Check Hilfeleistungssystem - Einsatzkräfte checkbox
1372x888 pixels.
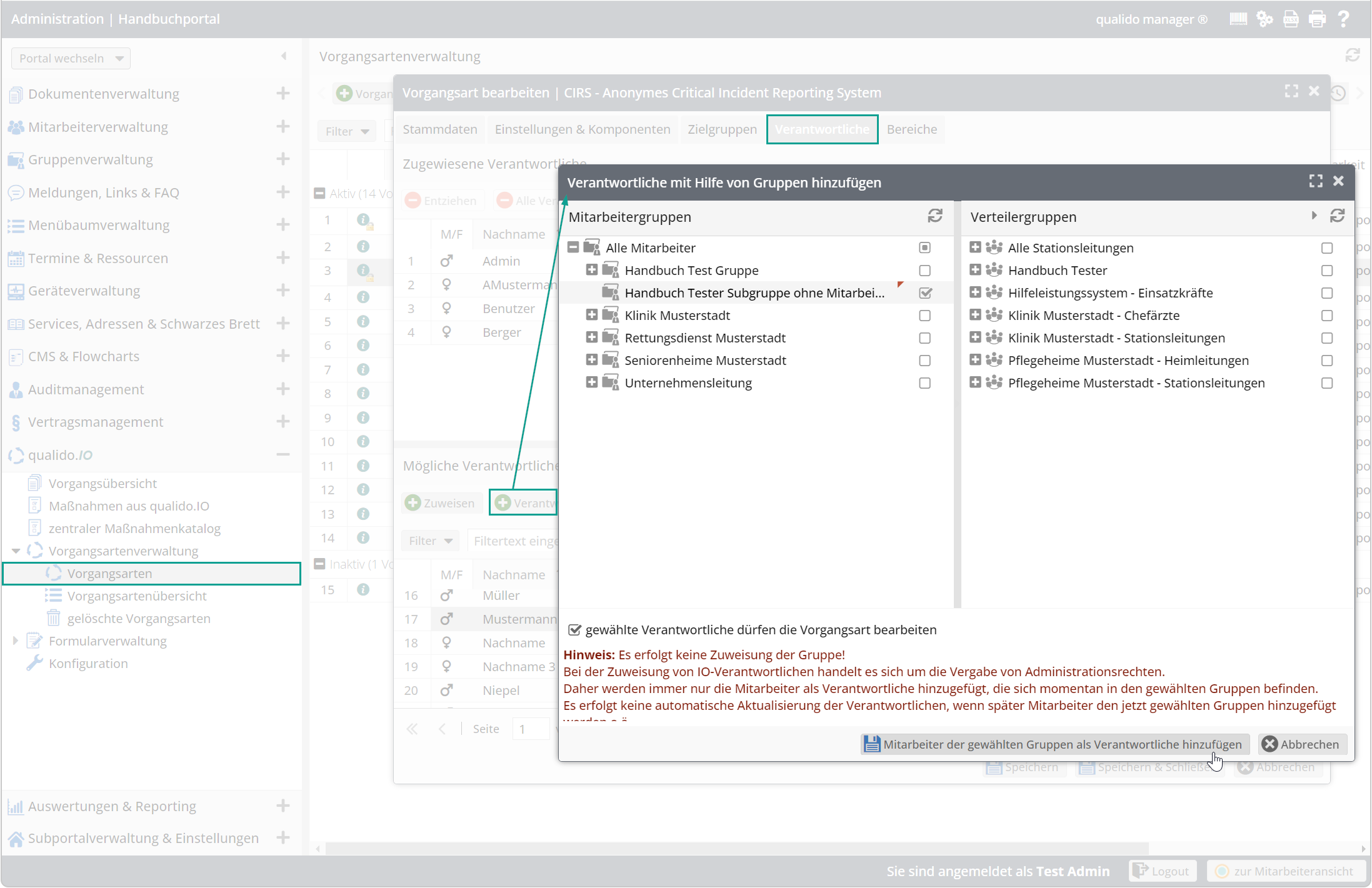tap(1327, 293)
